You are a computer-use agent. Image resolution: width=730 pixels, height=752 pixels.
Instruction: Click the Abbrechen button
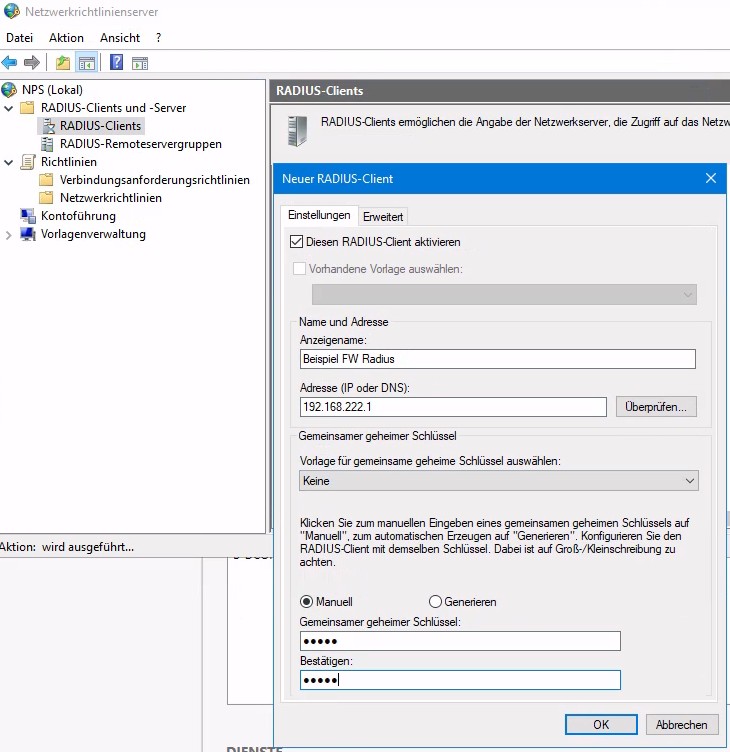click(x=682, y=724)
